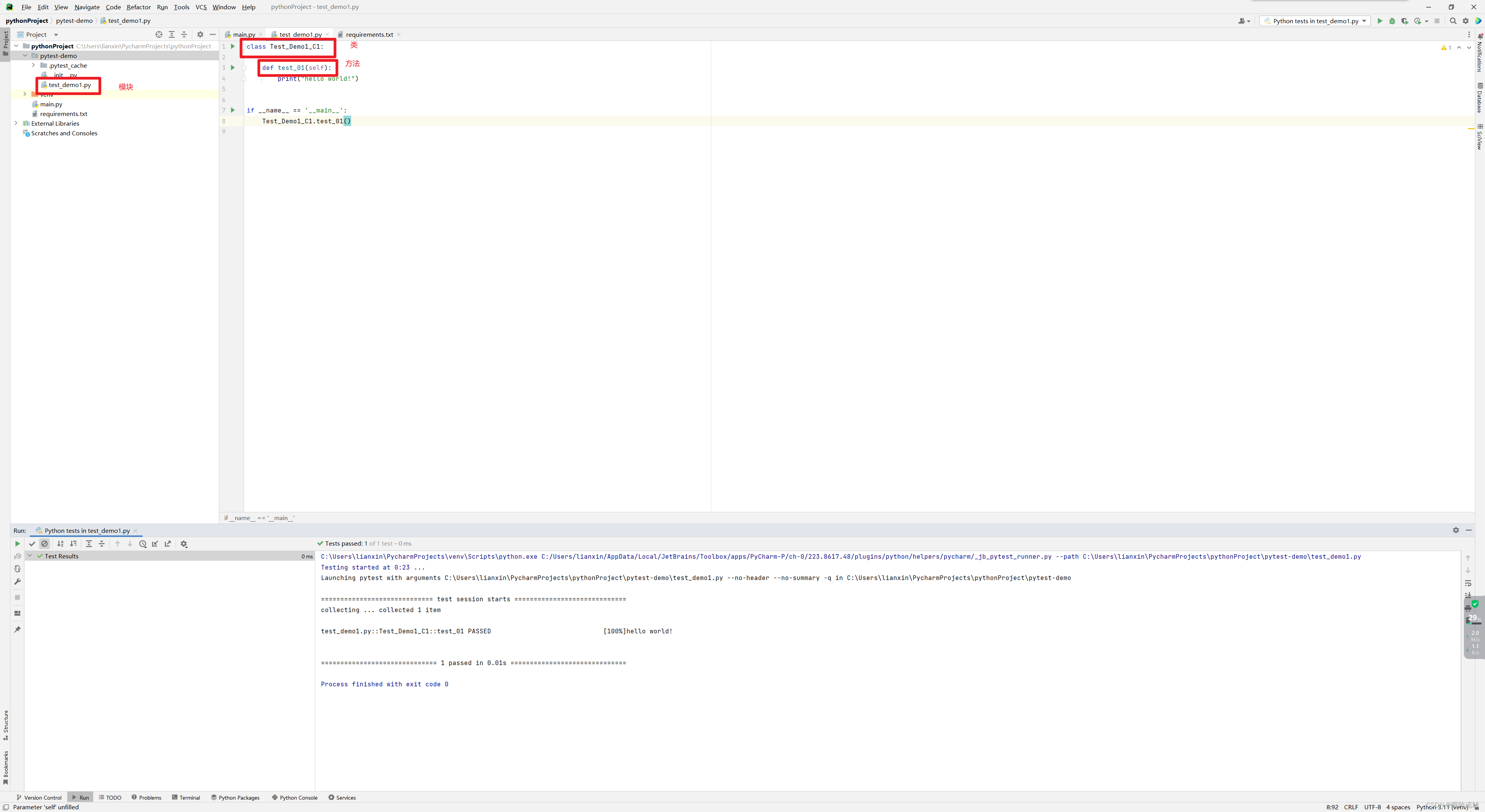Collapse the pytest-demo folder
This screenshot has width=1485, height=812.
click(x=25, y=56)
